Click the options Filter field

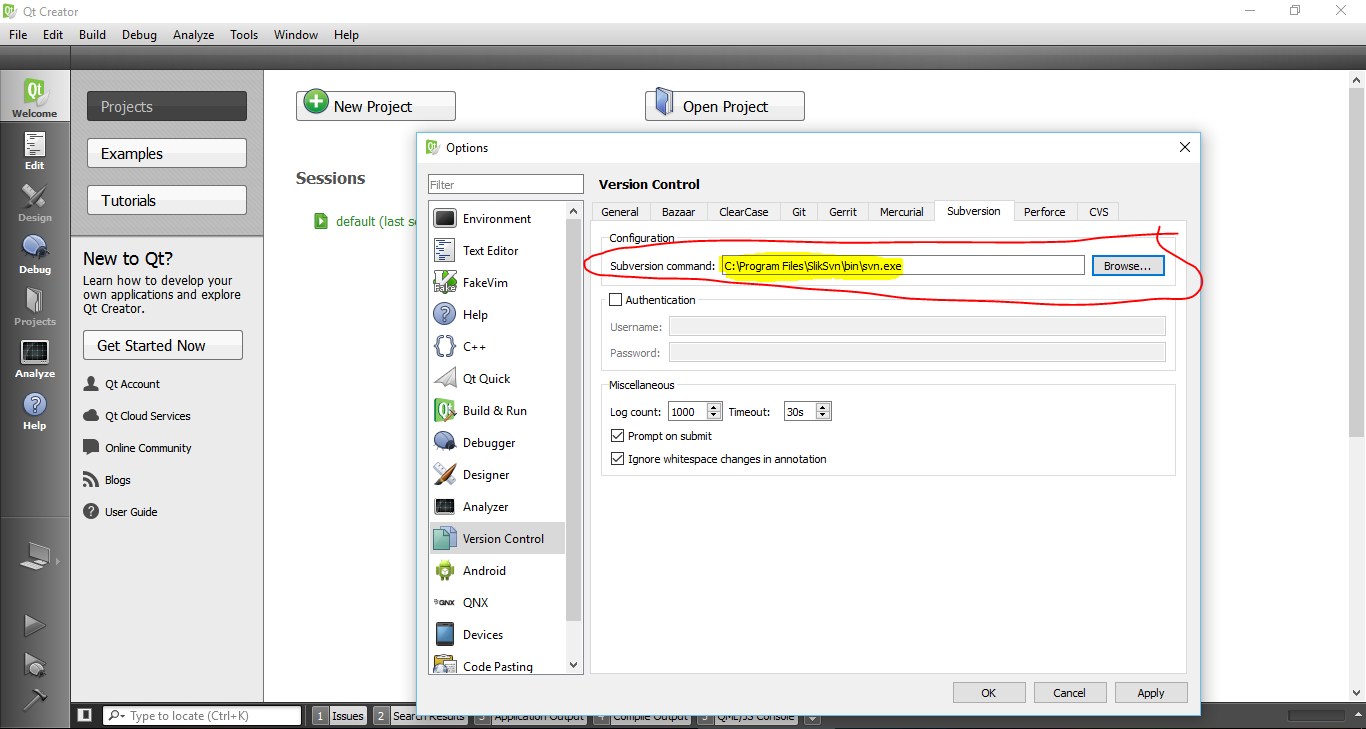pos(506,184)
